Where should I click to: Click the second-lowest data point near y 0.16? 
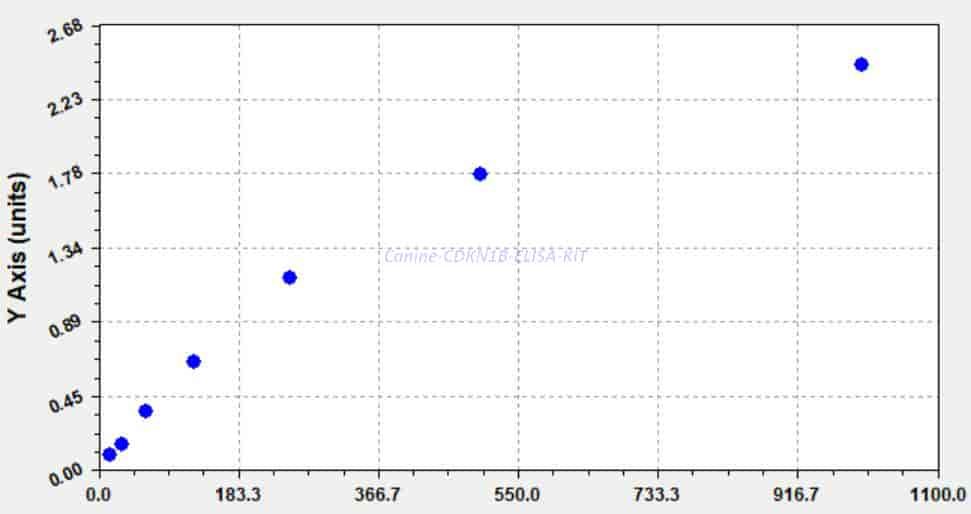click(121, 444)
